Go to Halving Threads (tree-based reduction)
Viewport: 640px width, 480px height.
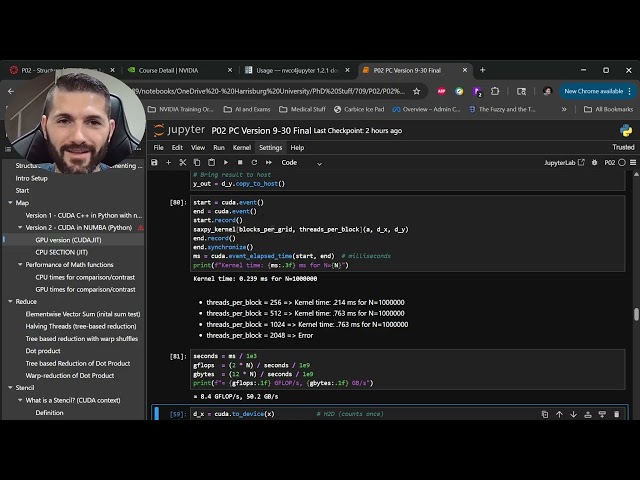pyautogui.click(x=81, y=326)
